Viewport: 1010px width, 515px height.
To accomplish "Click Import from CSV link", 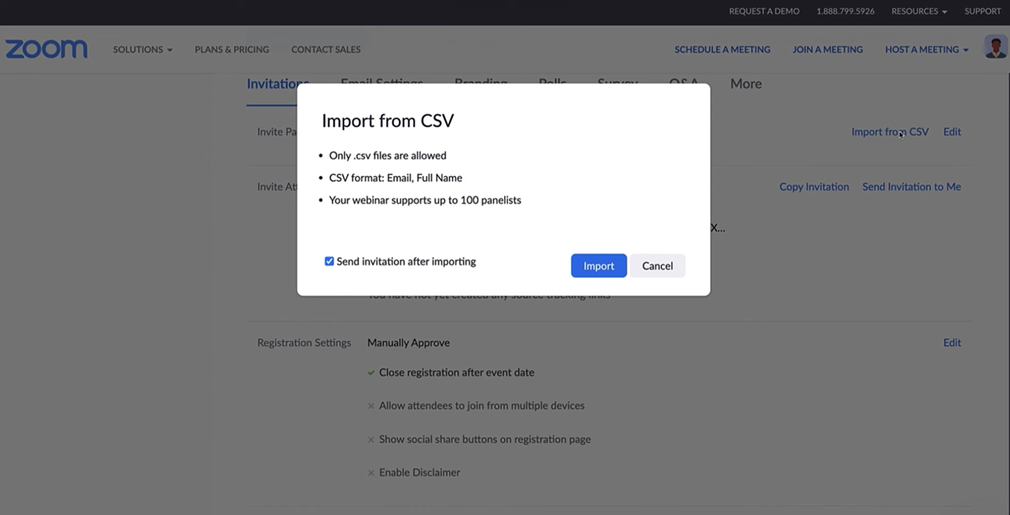I will [x=889, y=132].
